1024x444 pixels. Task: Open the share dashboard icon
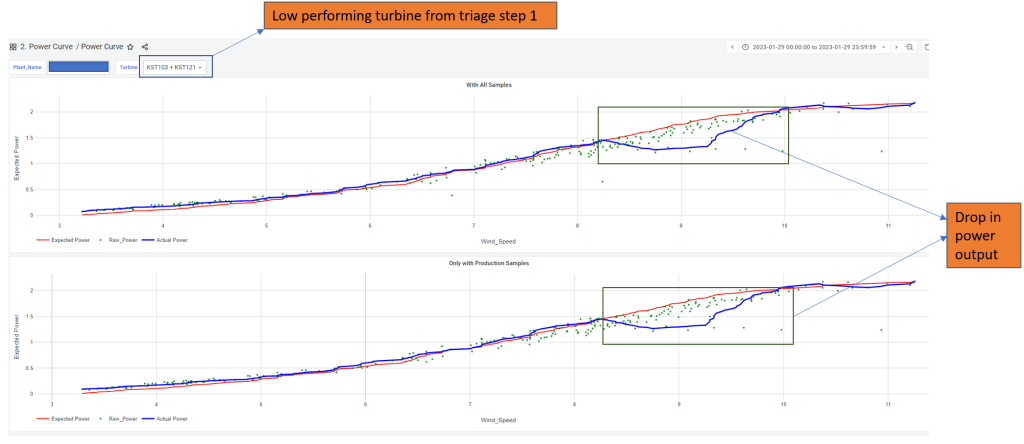coord(146,47)
